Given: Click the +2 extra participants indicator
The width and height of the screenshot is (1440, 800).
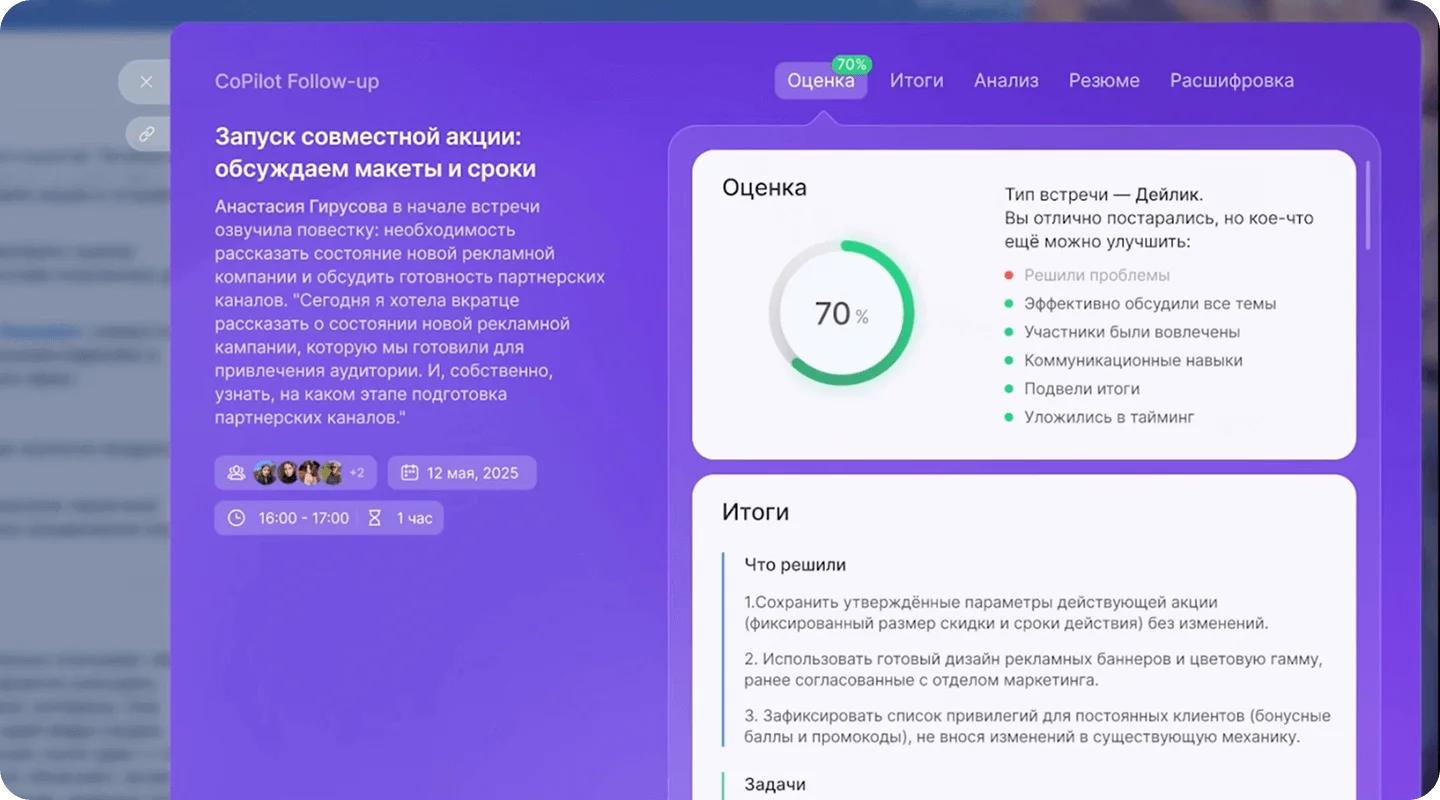Looking at the screenshot, I should click(x=357, y=473).
